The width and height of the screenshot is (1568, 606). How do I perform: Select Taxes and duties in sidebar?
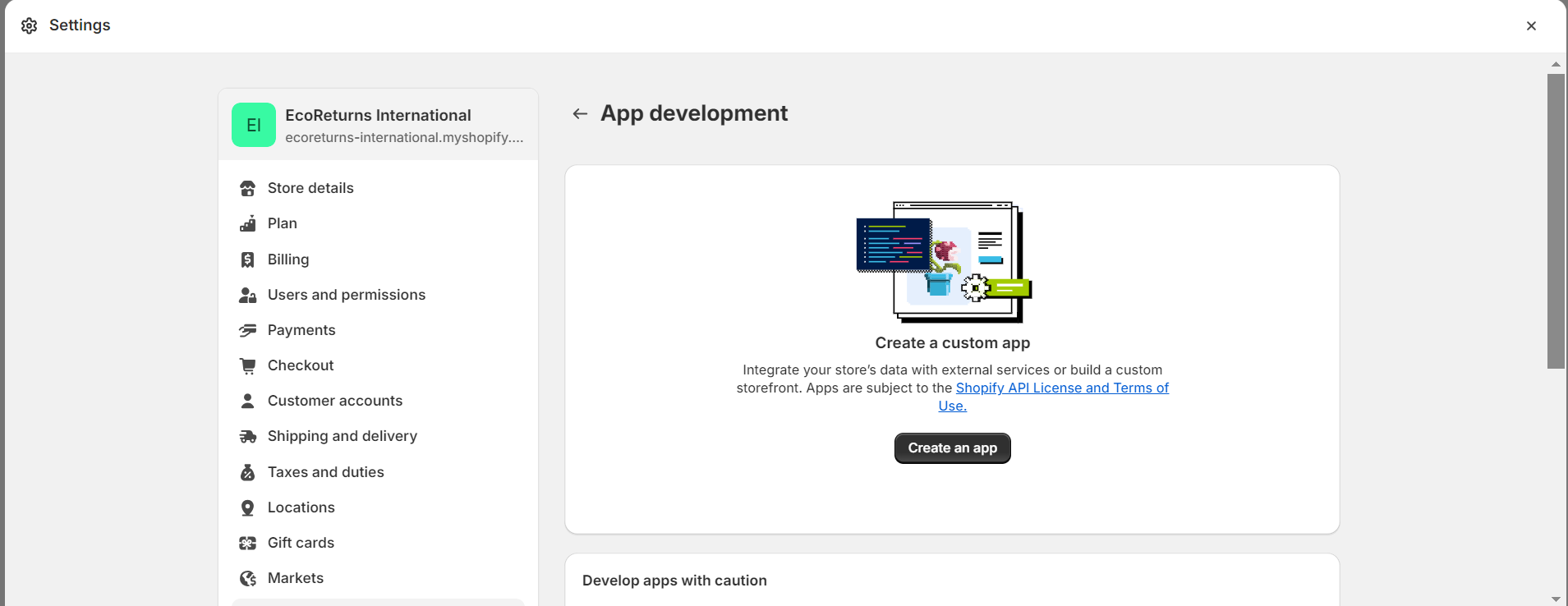[x=325, y=472]
